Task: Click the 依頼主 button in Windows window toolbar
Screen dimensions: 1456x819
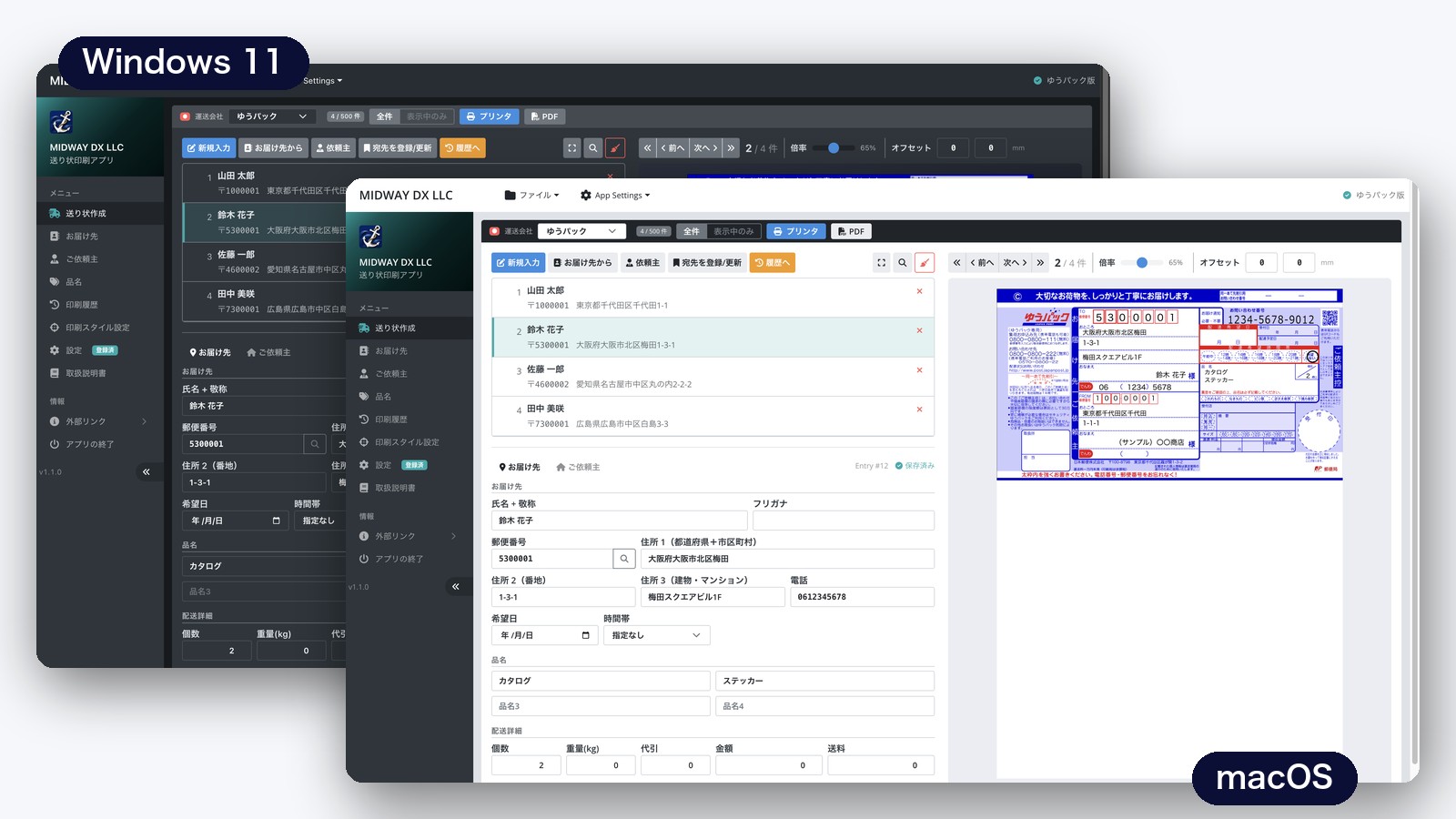Action: 333,147
